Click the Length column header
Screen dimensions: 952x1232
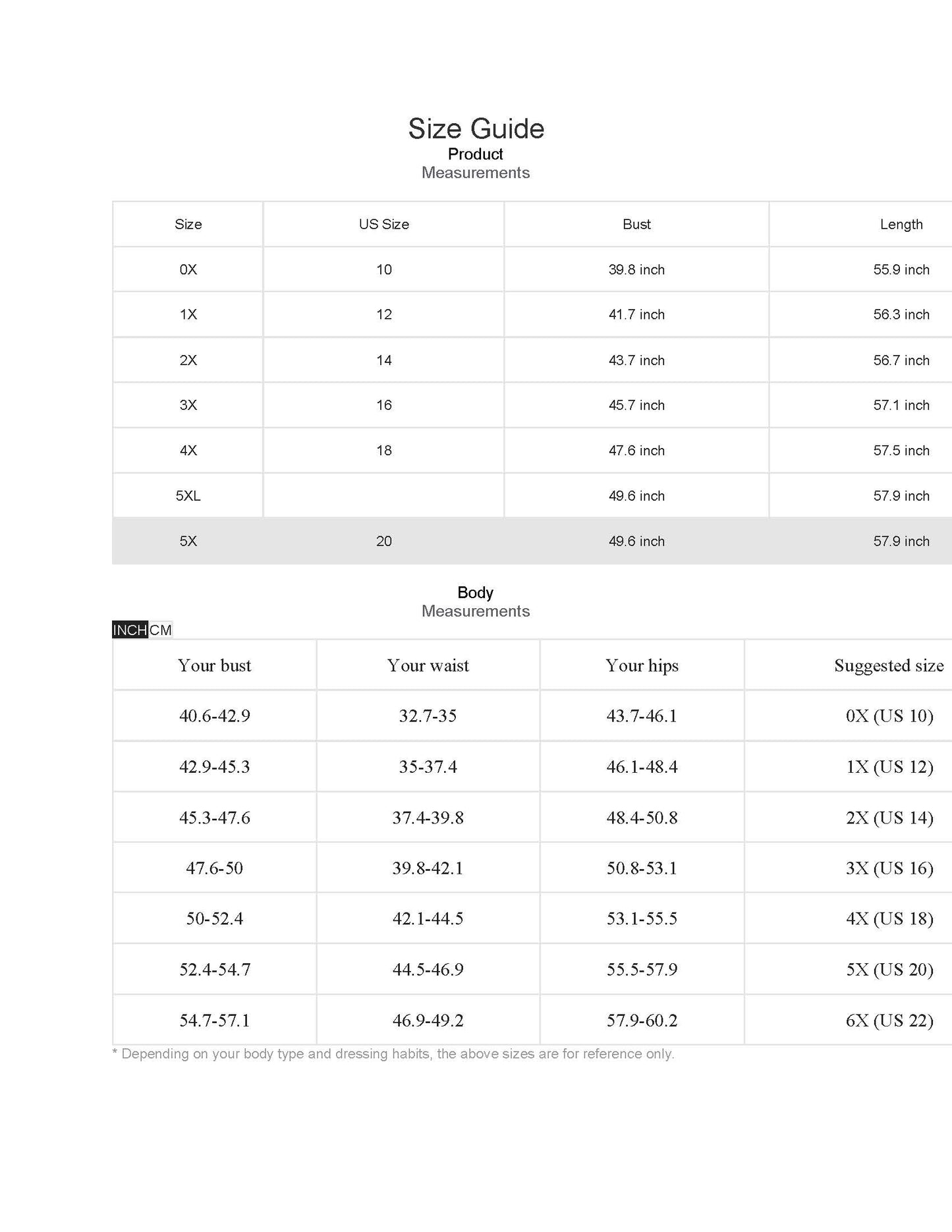pos(901,224)
